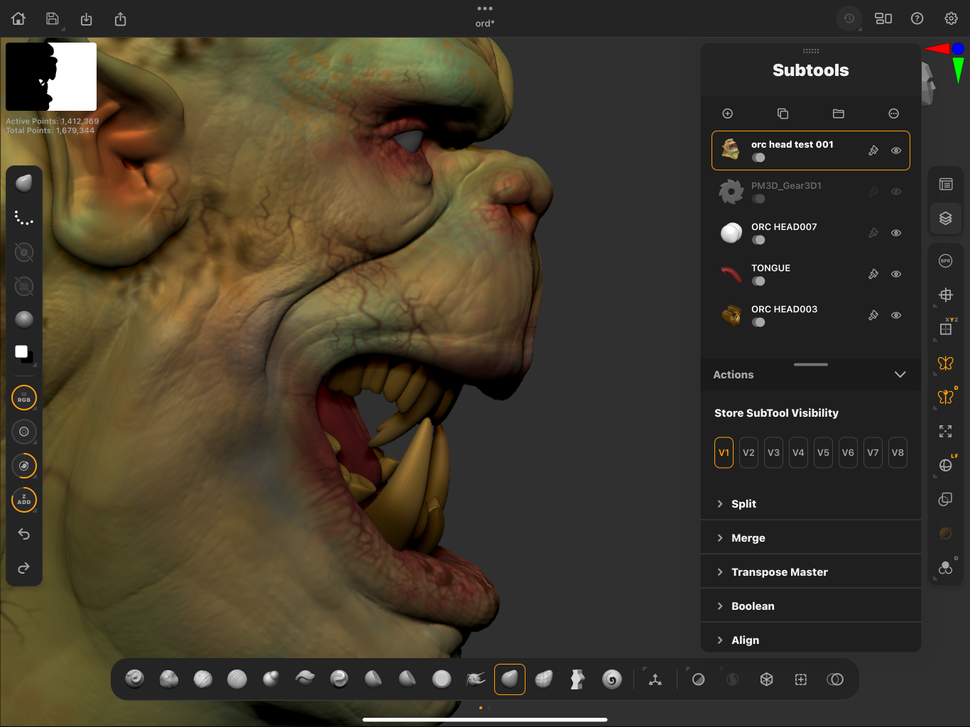Toggle ZADD sculpting mode
The image size is (970, 727).
pos(24,499)
